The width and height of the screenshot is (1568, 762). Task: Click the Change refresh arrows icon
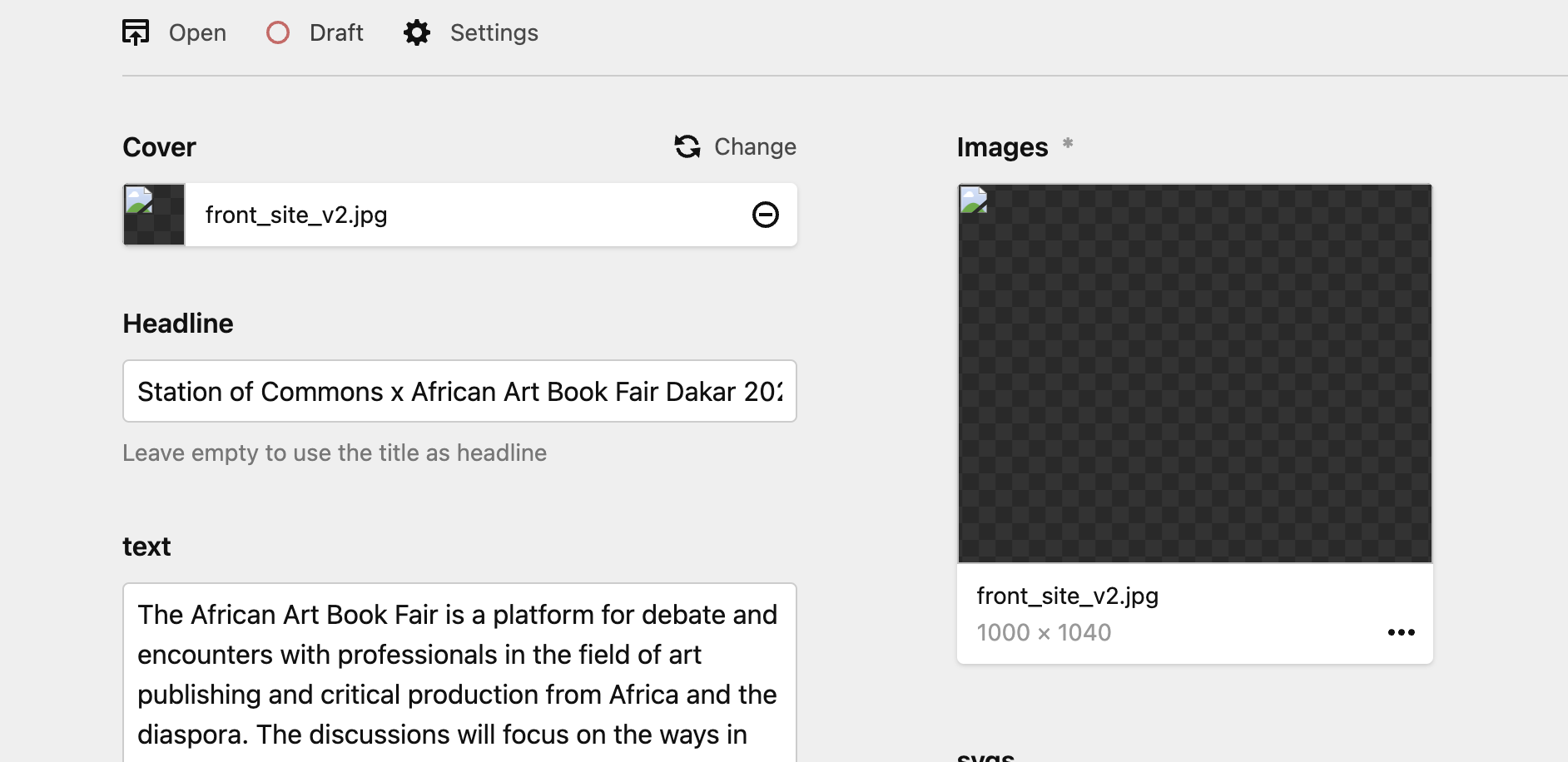687,146
